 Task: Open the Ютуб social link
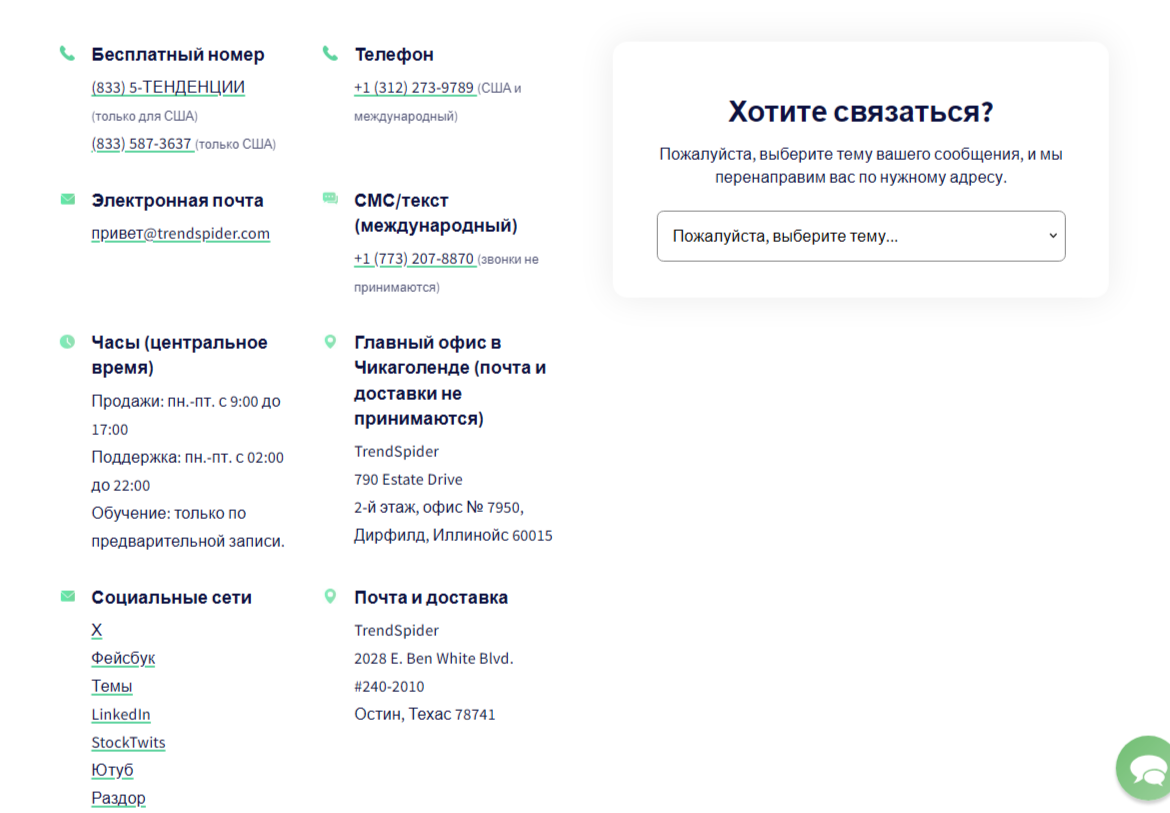pos(113,770)
